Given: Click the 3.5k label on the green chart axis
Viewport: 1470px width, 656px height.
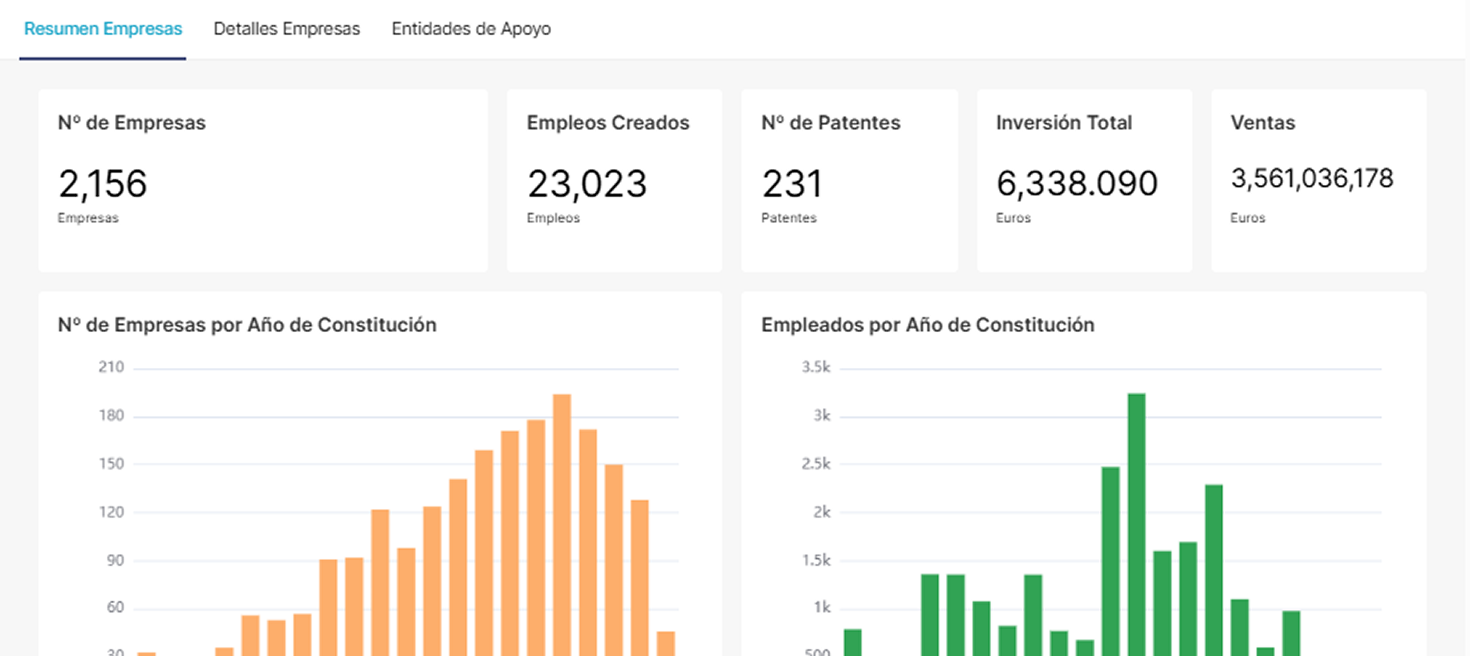Looking at the screenshot, I should tap(816, 367).
